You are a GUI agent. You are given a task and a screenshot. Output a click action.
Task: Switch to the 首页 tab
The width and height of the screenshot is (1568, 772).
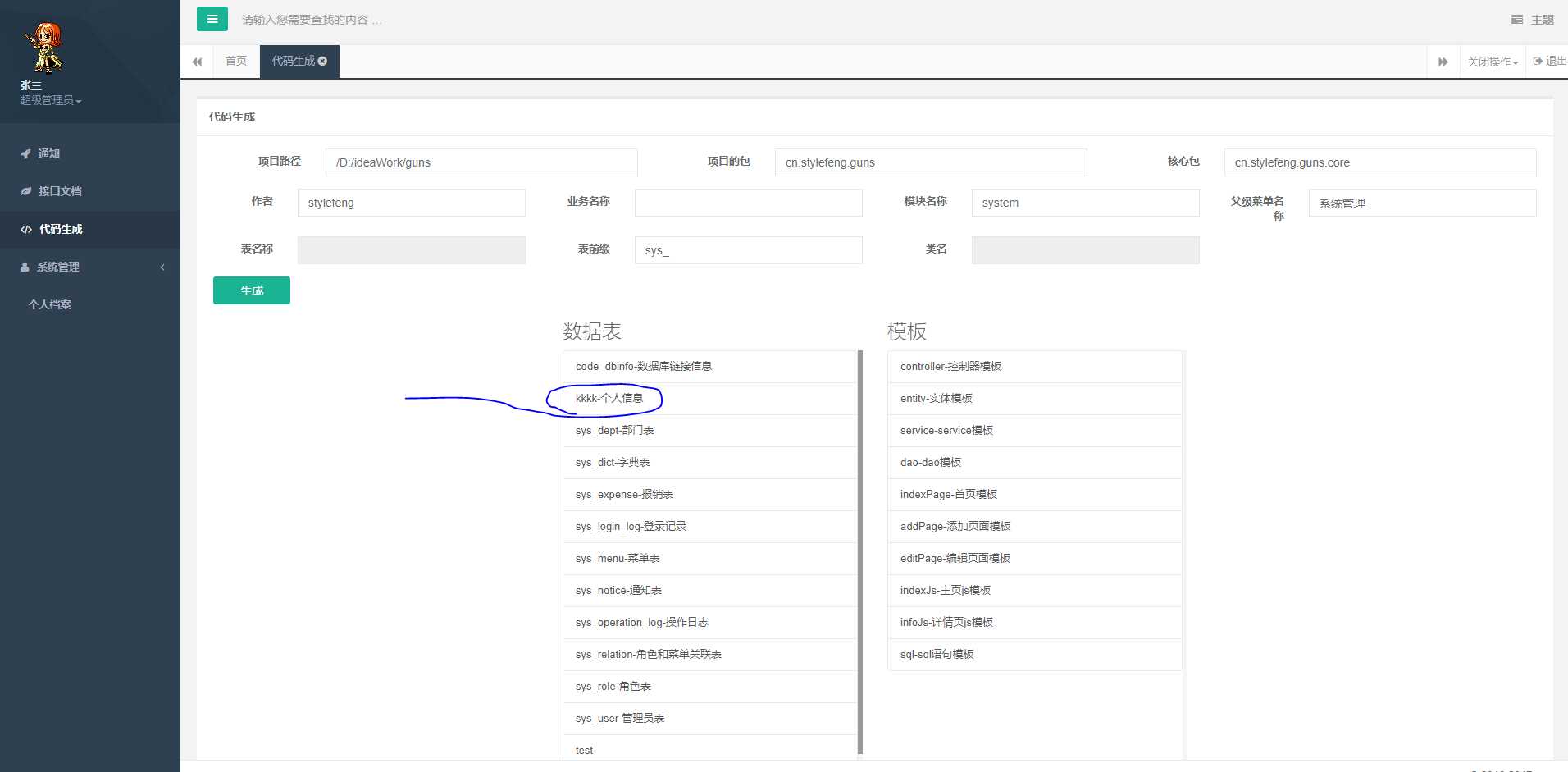(x=236, y=62)
